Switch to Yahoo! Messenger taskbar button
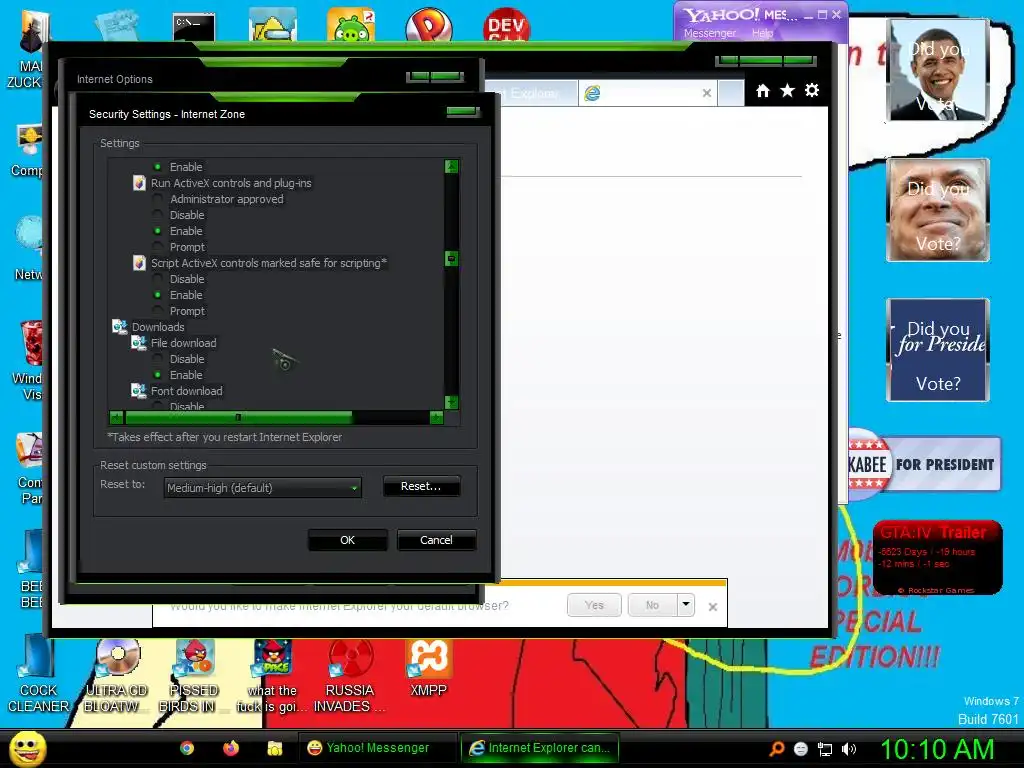This screenshot has width=1024, height=768. 377,748
